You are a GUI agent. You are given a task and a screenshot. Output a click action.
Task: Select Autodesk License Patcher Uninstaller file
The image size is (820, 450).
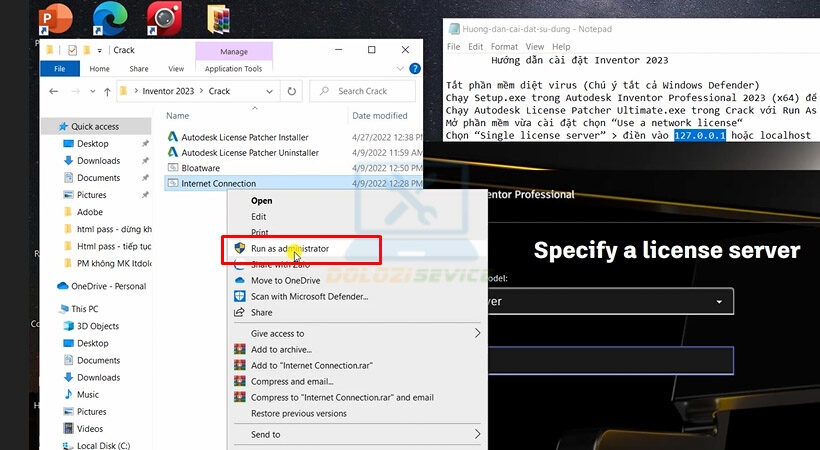point(250,153)
